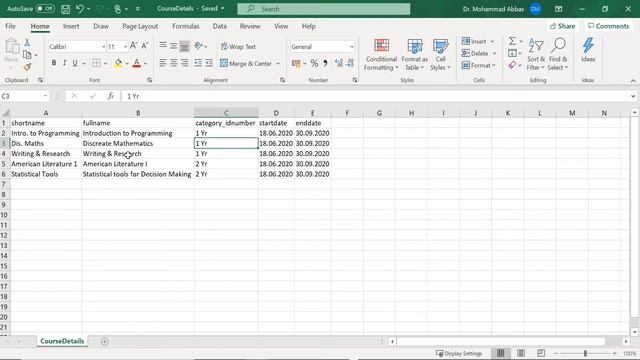The height and width of the screenshot is (360, 640).
Task: Click the Fill down icon
Action: 512,53
